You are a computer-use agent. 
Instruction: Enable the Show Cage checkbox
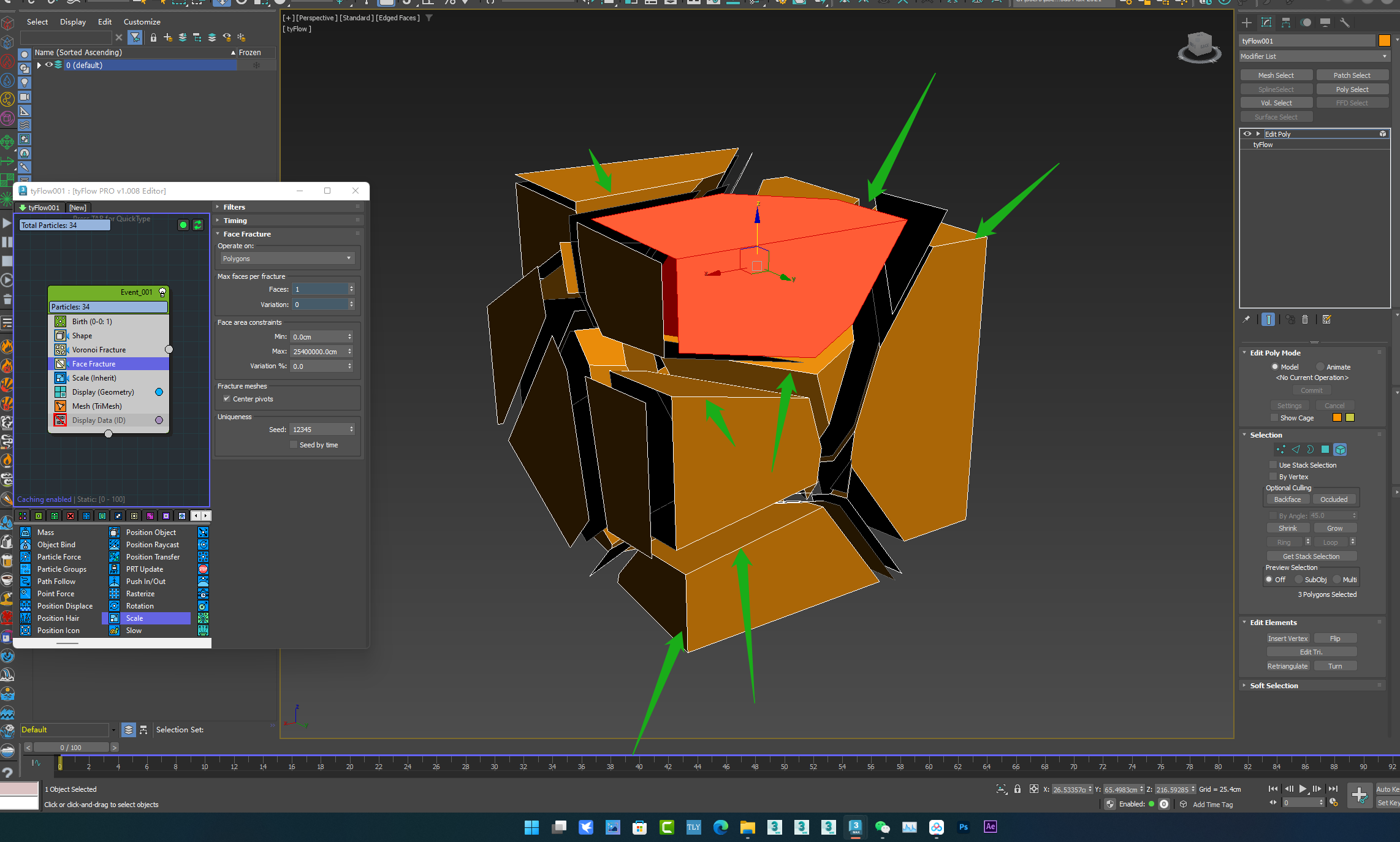[1274, 418]
